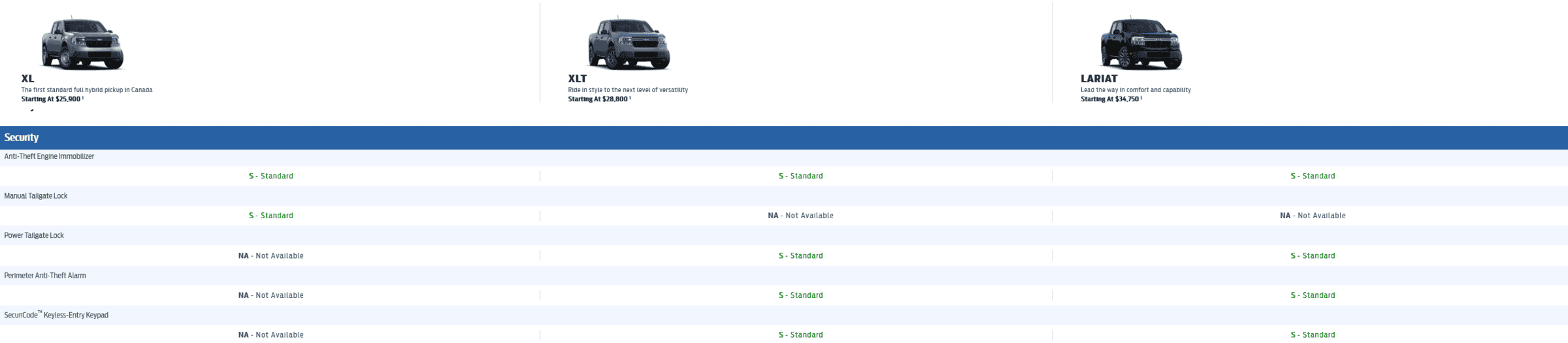Select the LARIAT trim heading
This screenshot has width=1568, height=343.
pos(1099,78)
